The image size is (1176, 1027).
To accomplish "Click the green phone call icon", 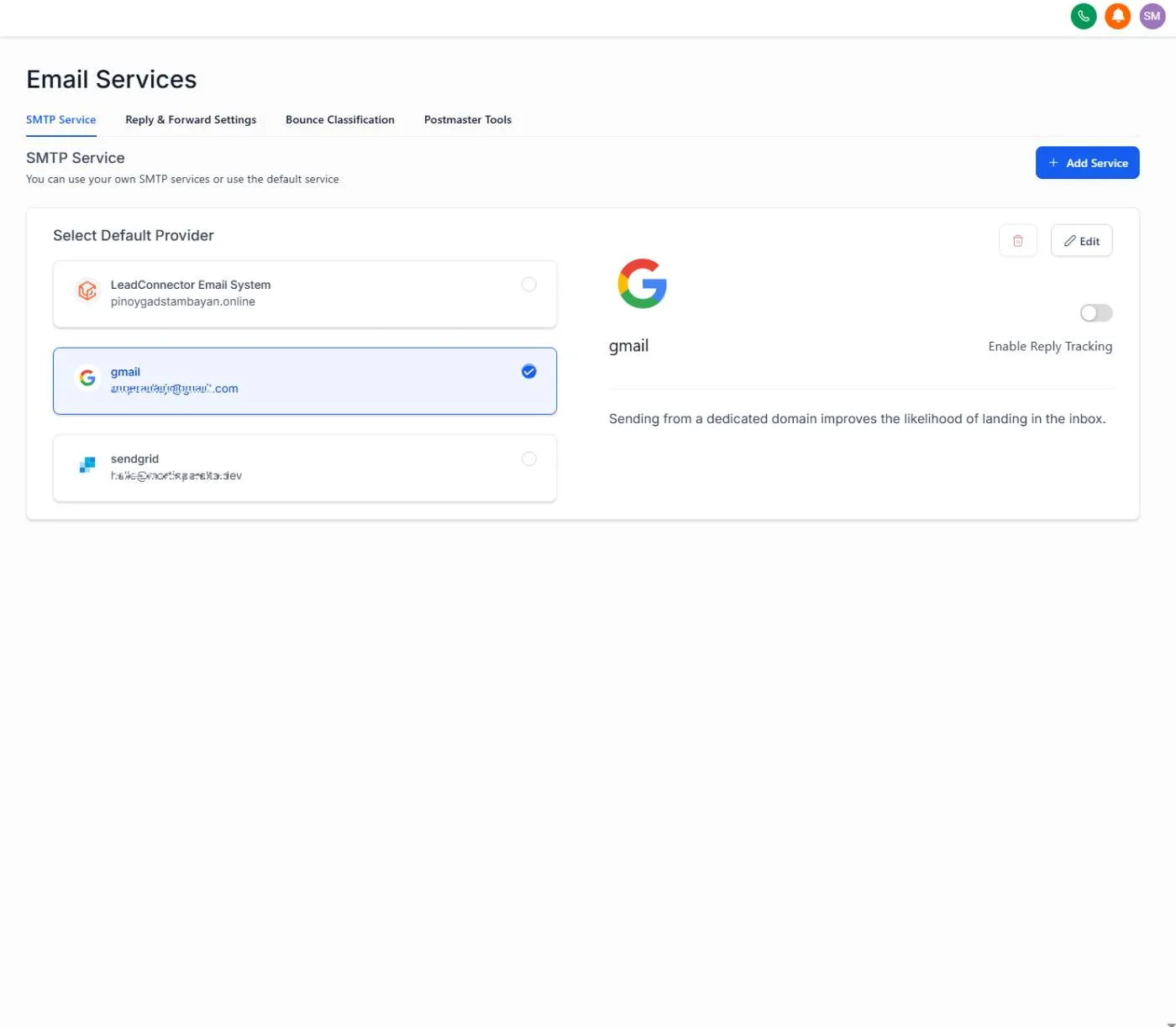I will [x=1084, y=16].
